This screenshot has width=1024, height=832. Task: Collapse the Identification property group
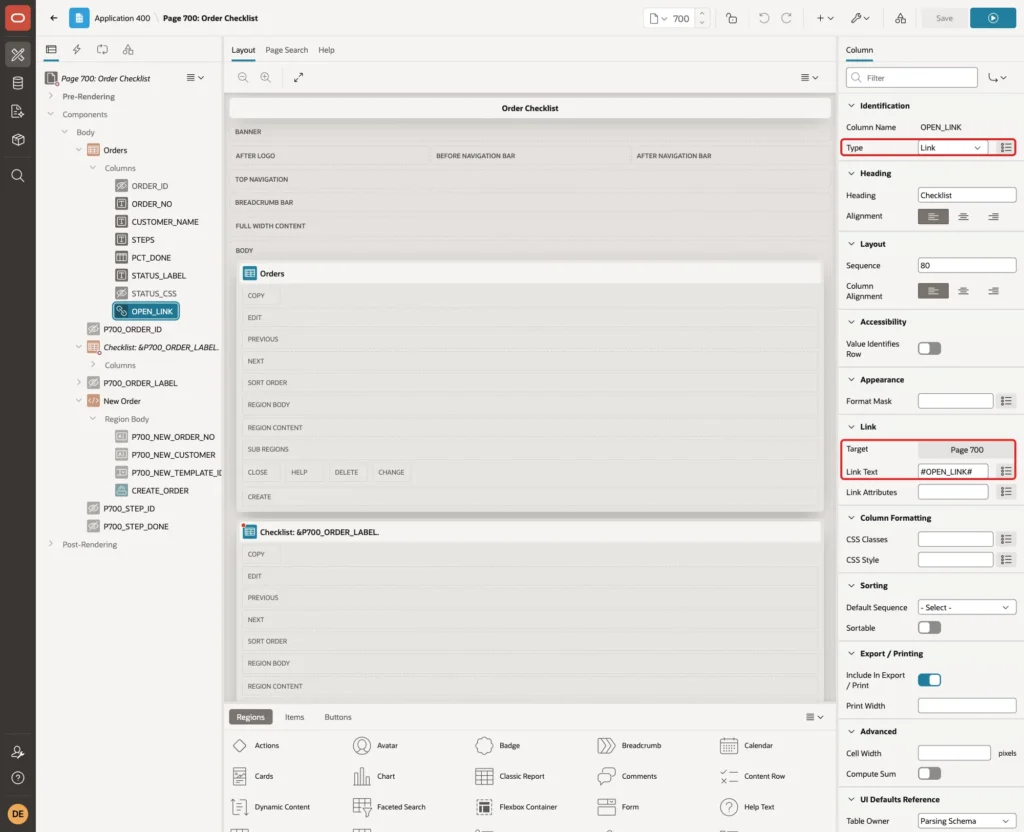click(x=851, y=106)
